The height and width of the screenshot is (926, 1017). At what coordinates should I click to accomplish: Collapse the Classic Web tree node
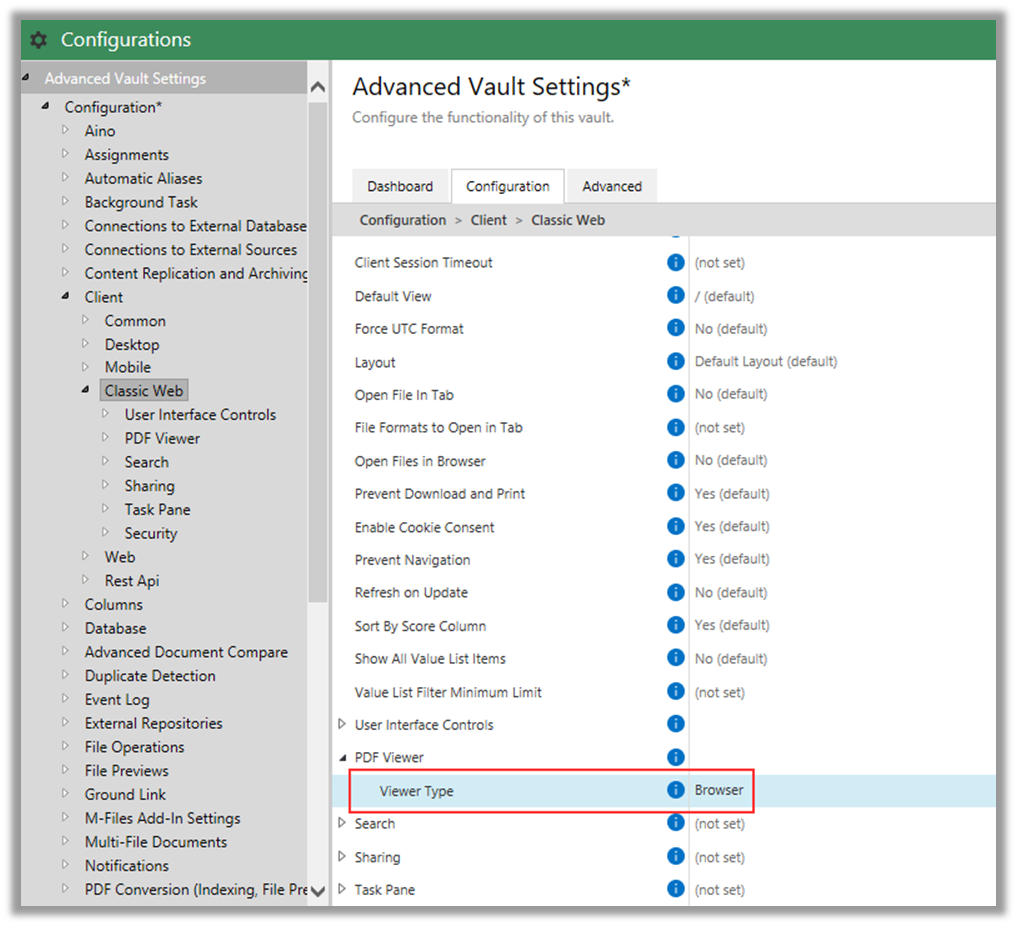pyautogui.click(x=86, y=390)
